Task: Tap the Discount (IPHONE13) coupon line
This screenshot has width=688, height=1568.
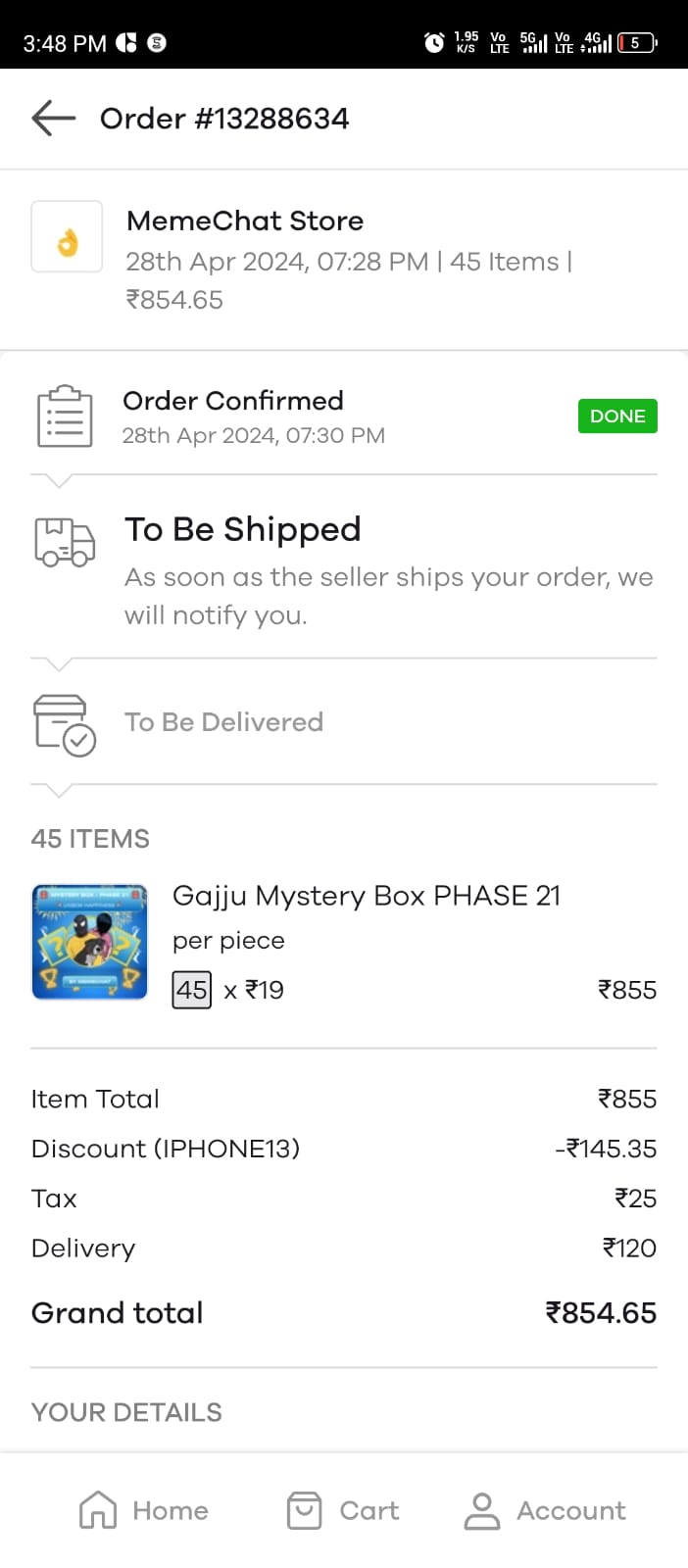Action: point(166,1149)
